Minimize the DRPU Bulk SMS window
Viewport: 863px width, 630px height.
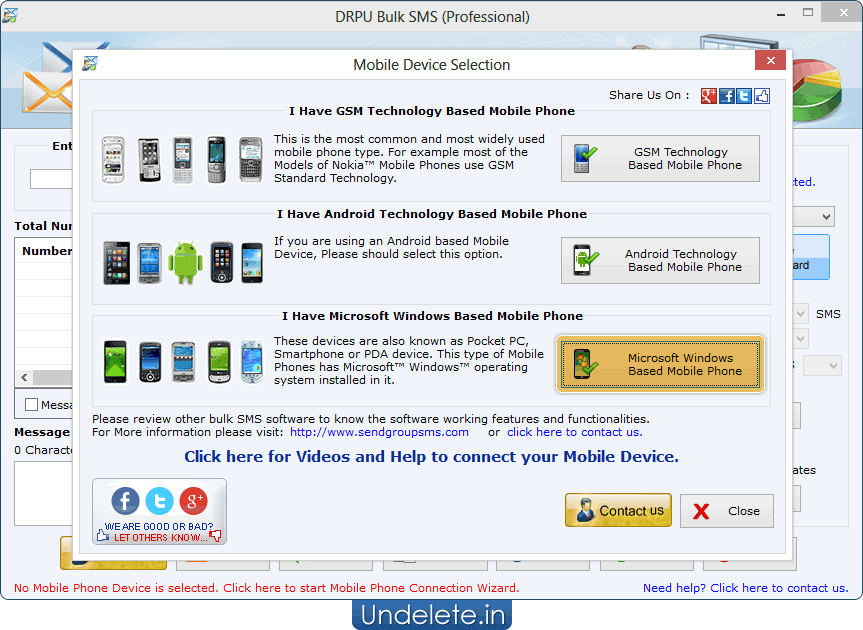(x=780, y=14)
